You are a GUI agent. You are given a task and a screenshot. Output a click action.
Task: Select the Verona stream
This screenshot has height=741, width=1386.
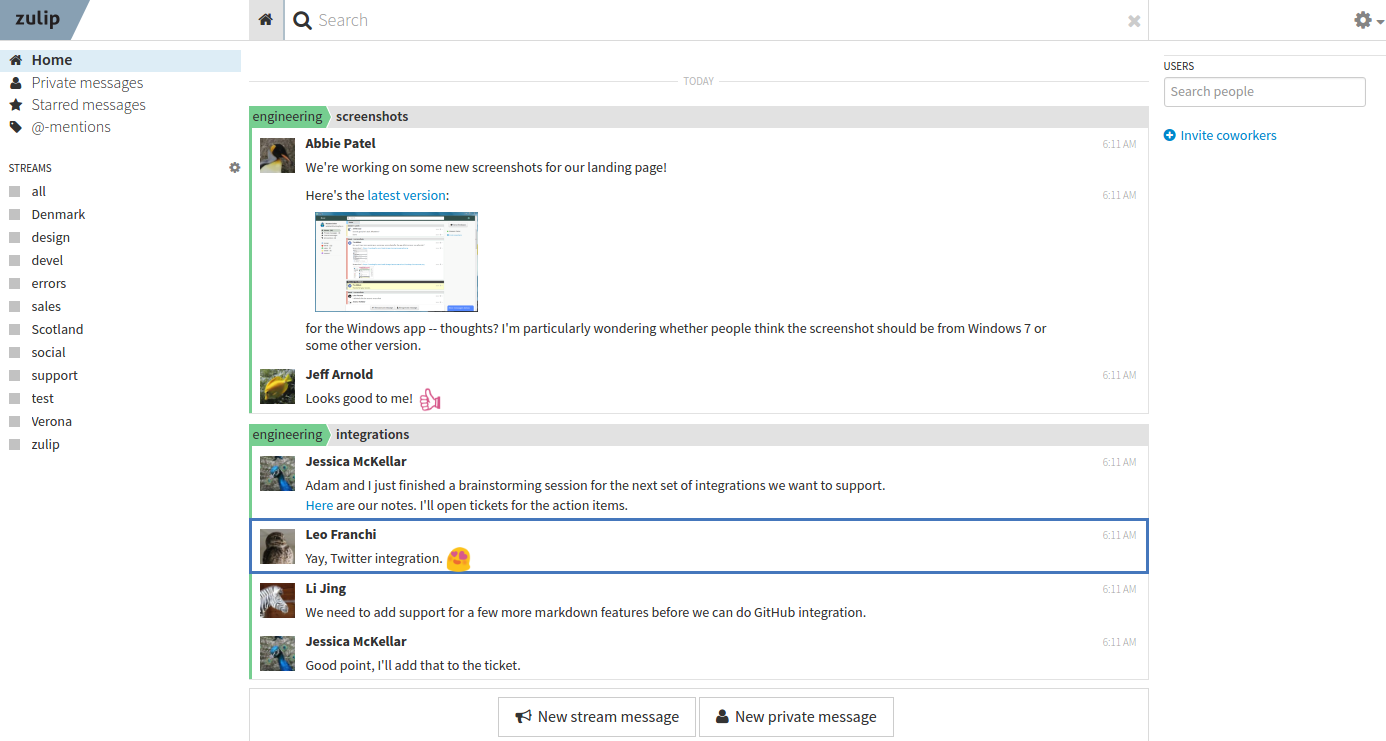(51, 422)
